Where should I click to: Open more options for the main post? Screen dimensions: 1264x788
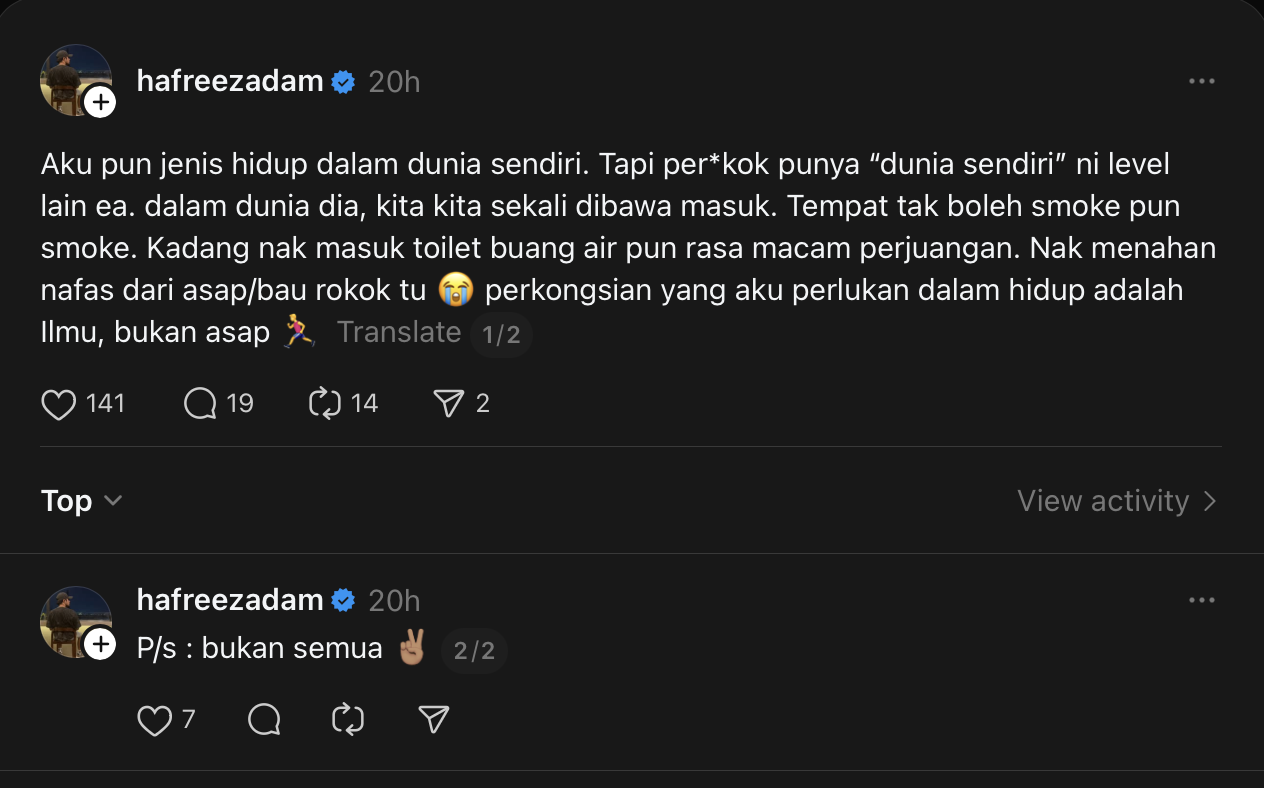click(x=1201, y=82)
